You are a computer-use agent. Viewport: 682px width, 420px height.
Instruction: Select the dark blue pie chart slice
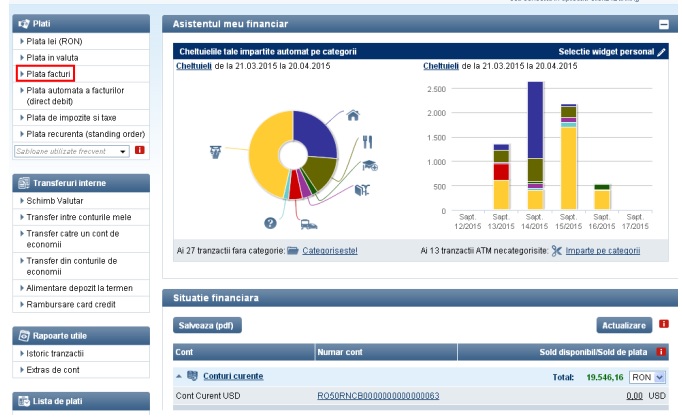click(317, 133)
